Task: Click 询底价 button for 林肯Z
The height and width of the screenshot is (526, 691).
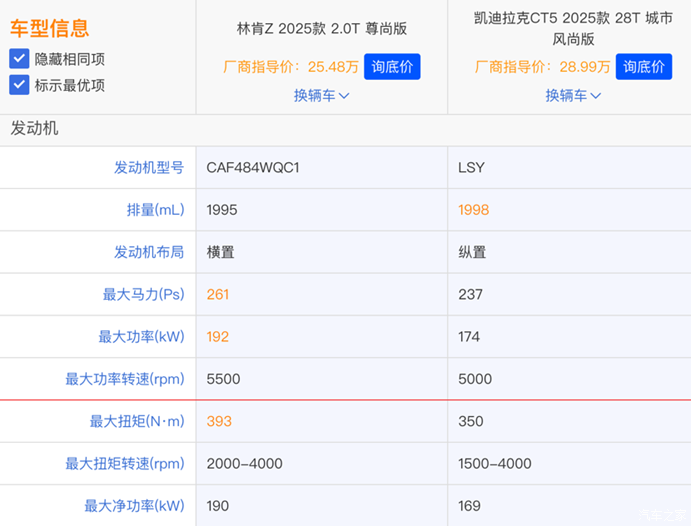Action: pos(392,67)
